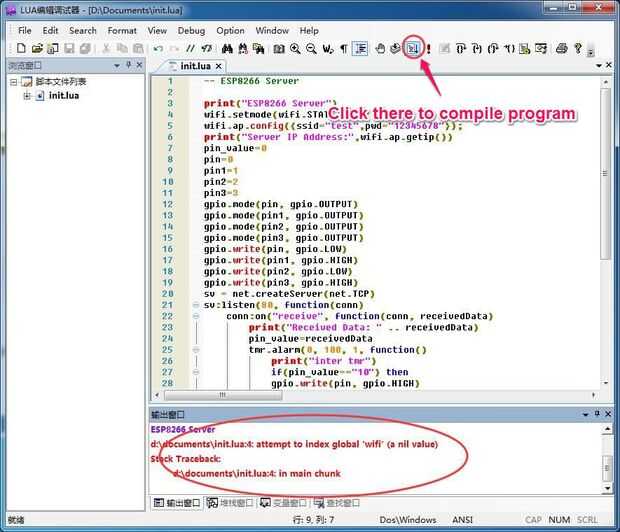Toggle show whitespace paragraph mark icon
The width and height of the screenshot is (620, 532).
click(344, 49)
